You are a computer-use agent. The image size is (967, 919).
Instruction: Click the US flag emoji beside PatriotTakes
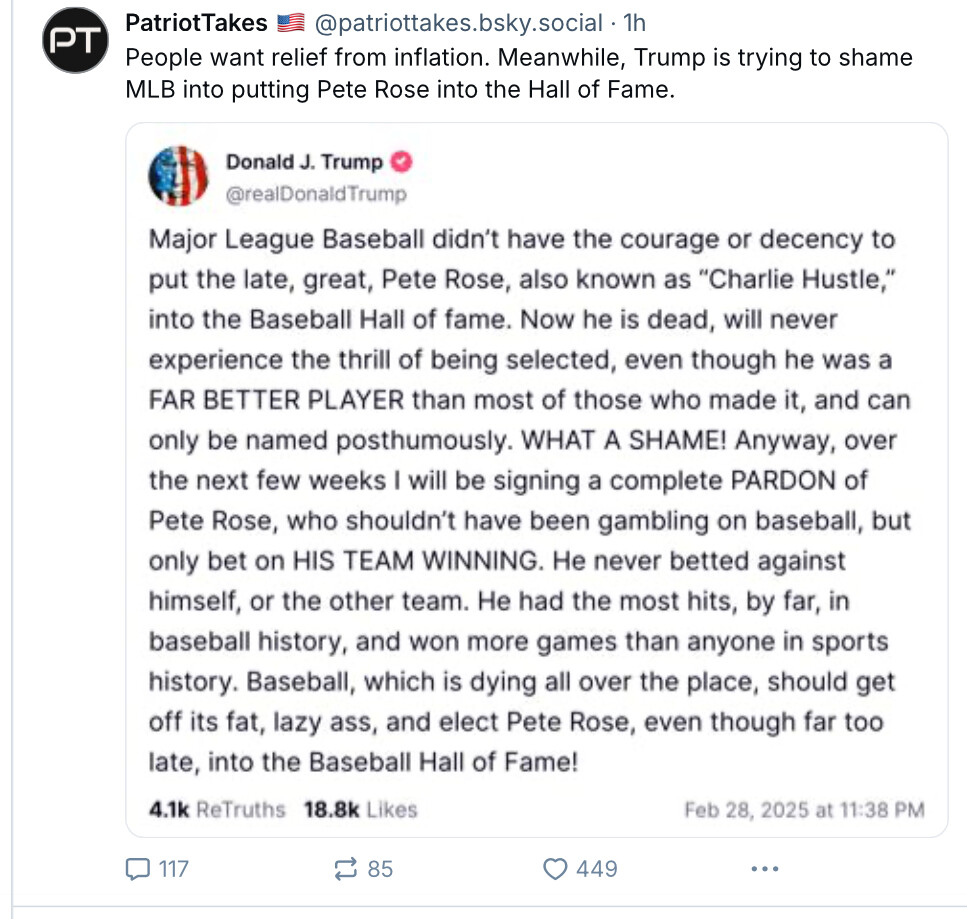290,23
